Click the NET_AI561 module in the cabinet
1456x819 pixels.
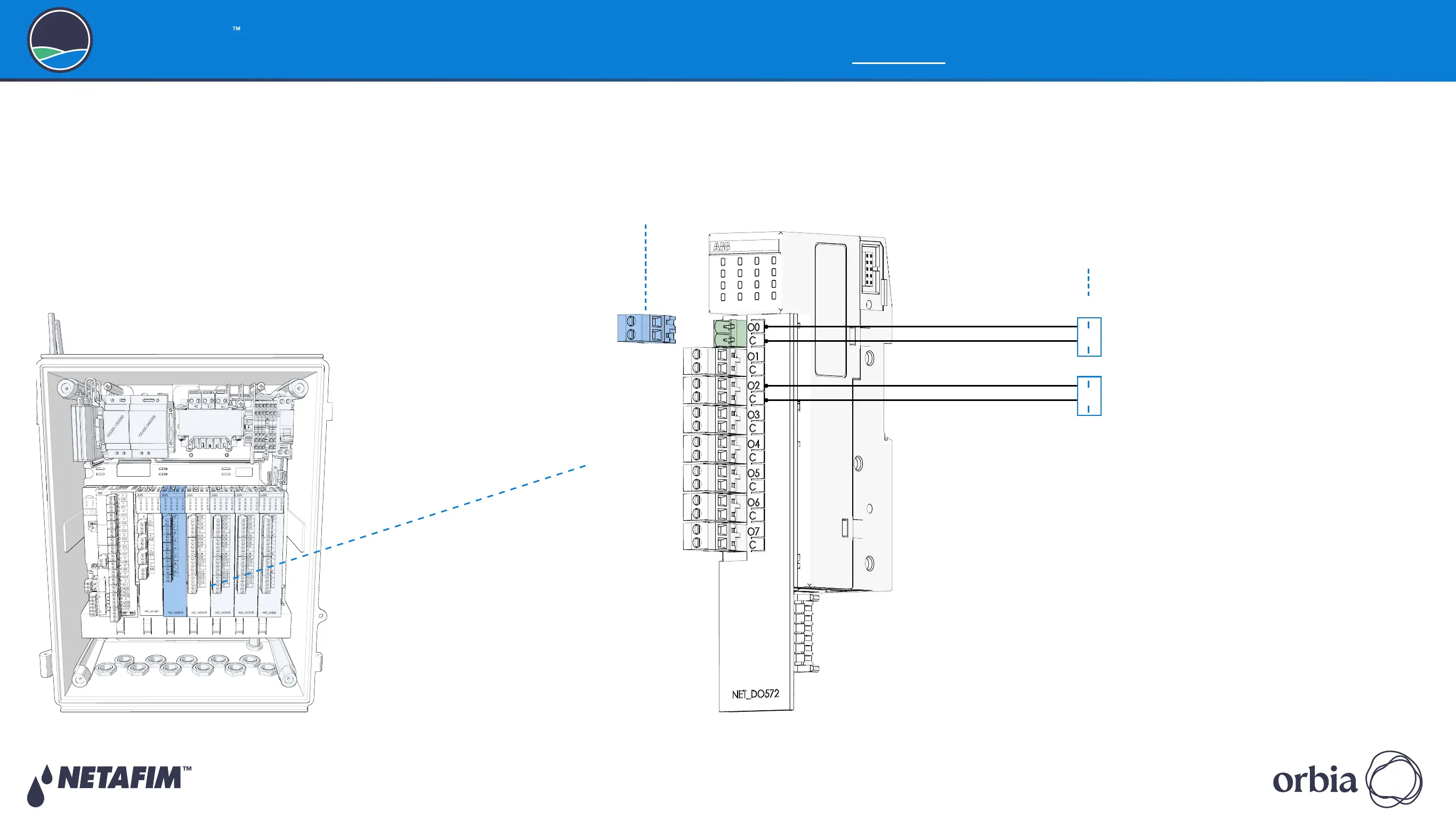point(150,551)
